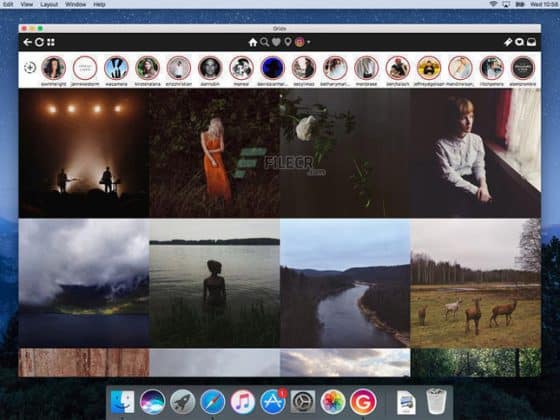The width and height of the screenshot is (560, 420).
Task: Click the Wi-Fi icon in menu bar
Action: point(494,4)
